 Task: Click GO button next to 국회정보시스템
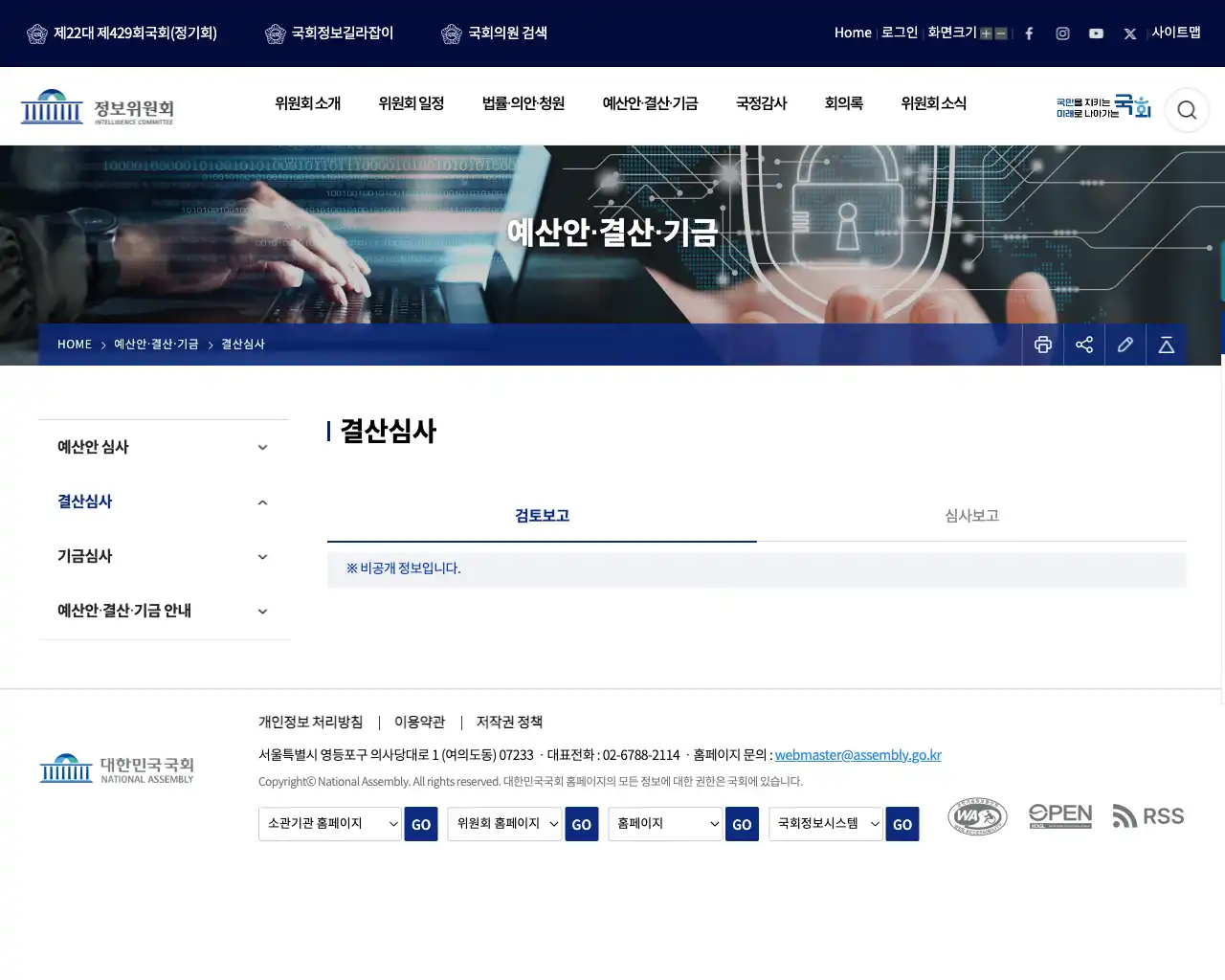pos(902,824)
